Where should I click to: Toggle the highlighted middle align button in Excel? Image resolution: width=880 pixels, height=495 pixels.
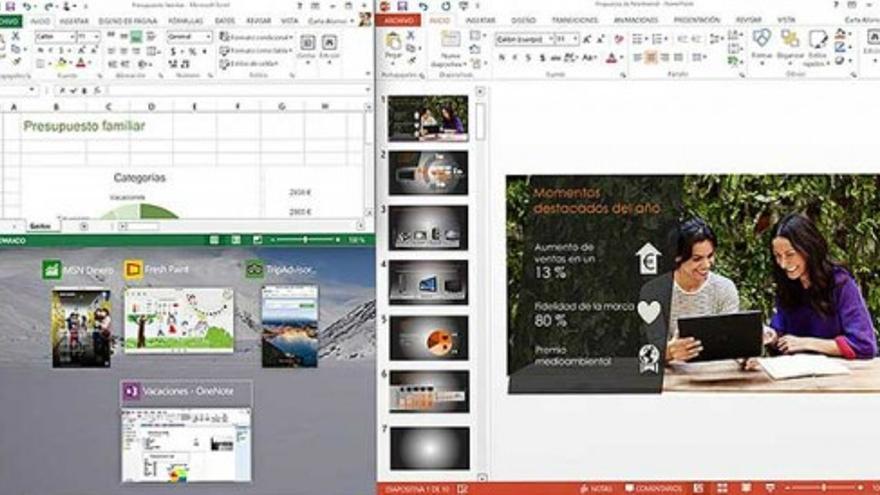click(x=136, y=37)
